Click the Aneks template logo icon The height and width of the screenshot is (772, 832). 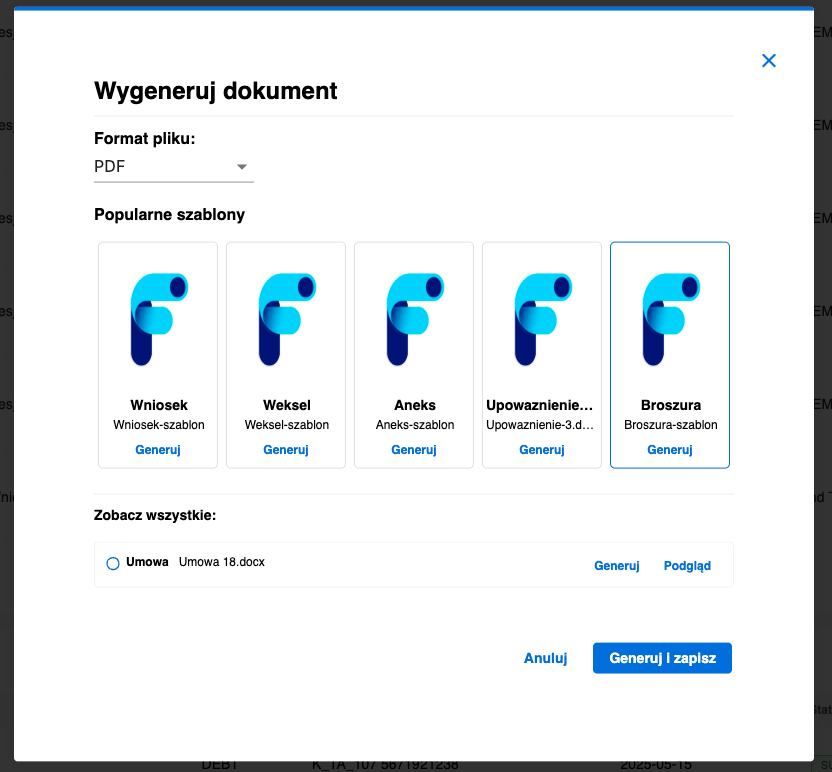pos(413,317)
